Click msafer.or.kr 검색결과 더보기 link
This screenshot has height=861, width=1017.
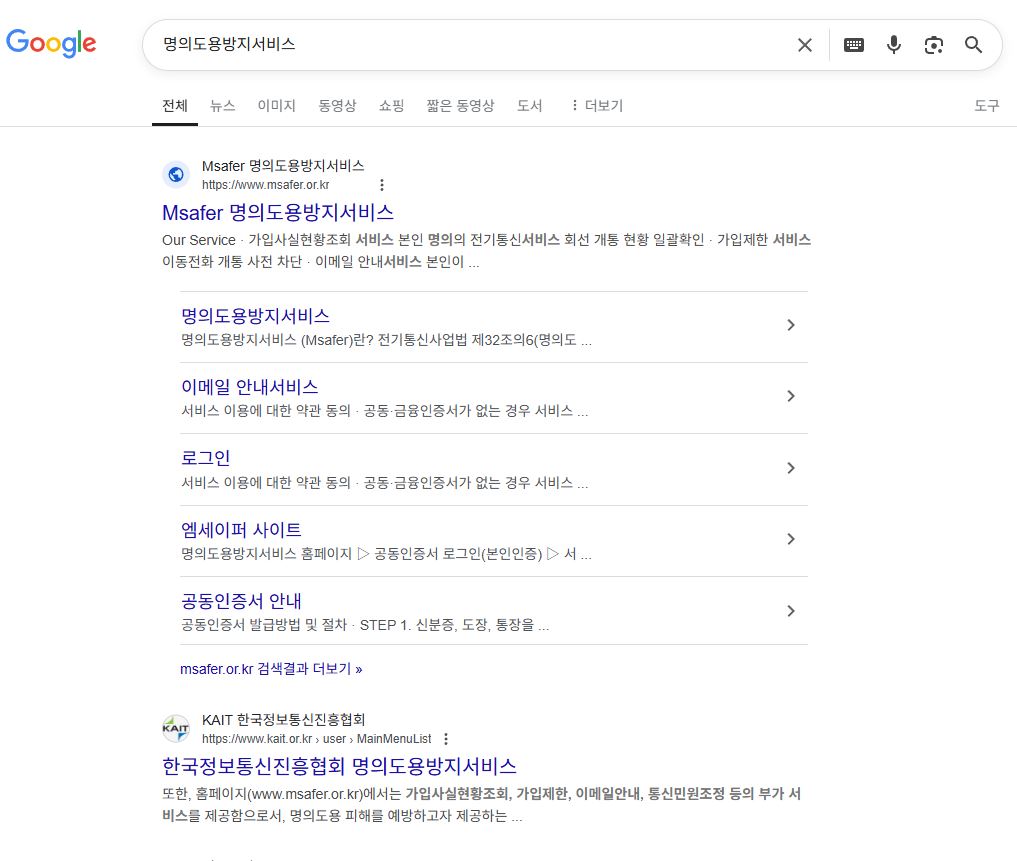pos(271,668)
